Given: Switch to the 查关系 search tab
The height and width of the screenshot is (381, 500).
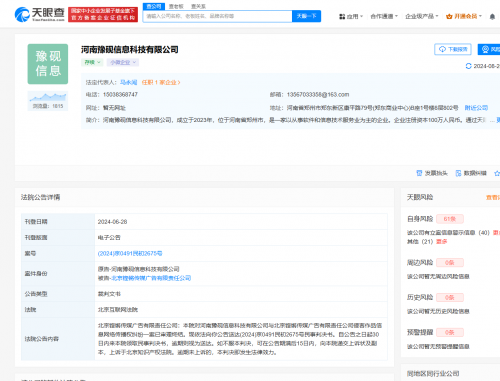Looking at the screenshot, I should coord(198,6).
